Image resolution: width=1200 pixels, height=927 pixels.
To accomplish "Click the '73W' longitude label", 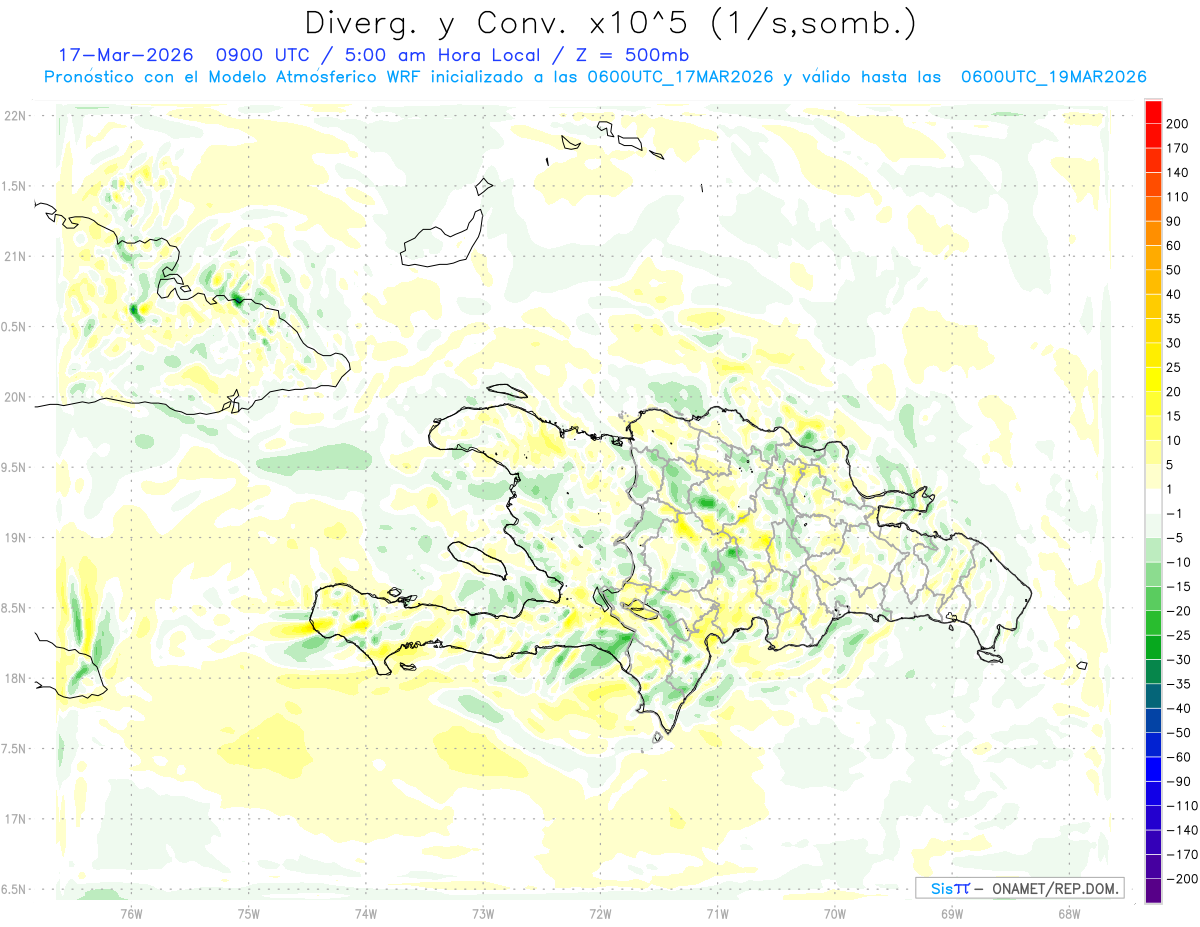I will (483, 913).
